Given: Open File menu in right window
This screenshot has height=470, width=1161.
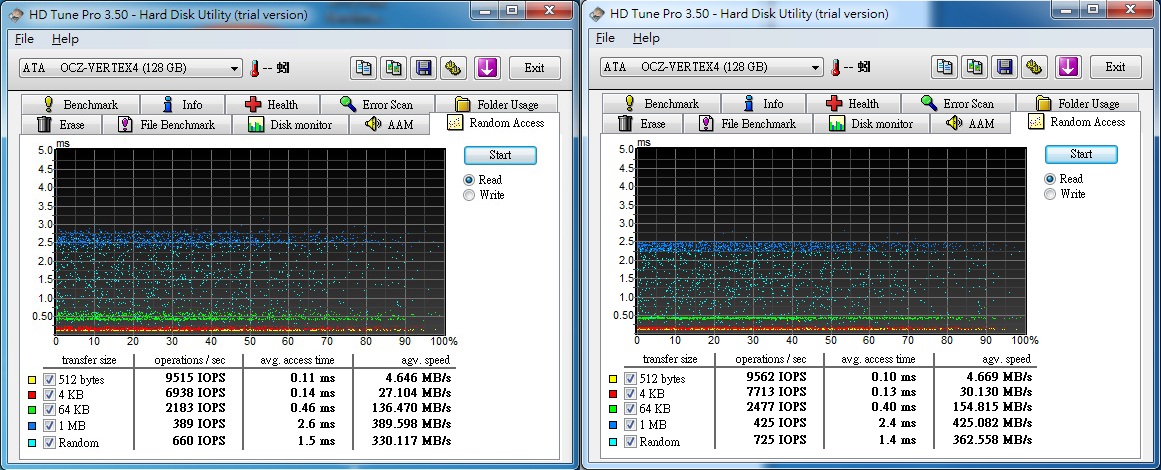Looking at the screenshot, I should tap(605, 38).
